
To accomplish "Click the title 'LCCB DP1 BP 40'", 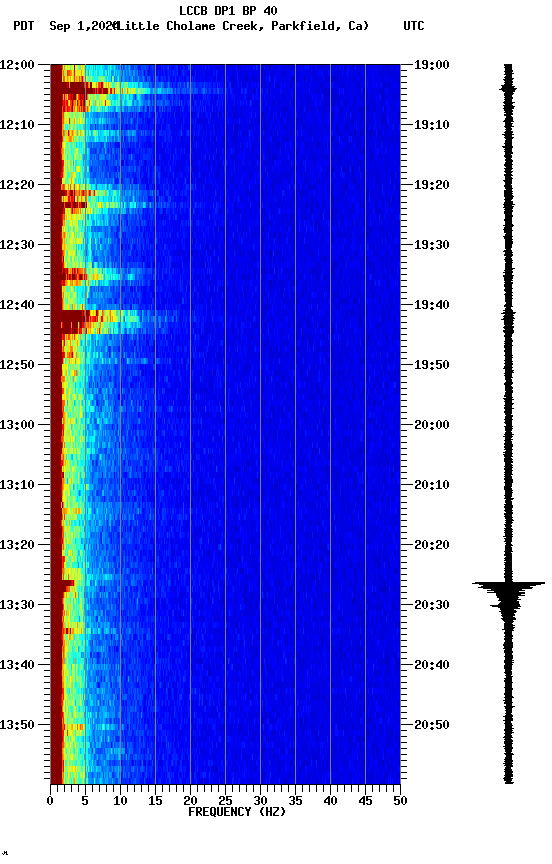I will click(228, 10).
